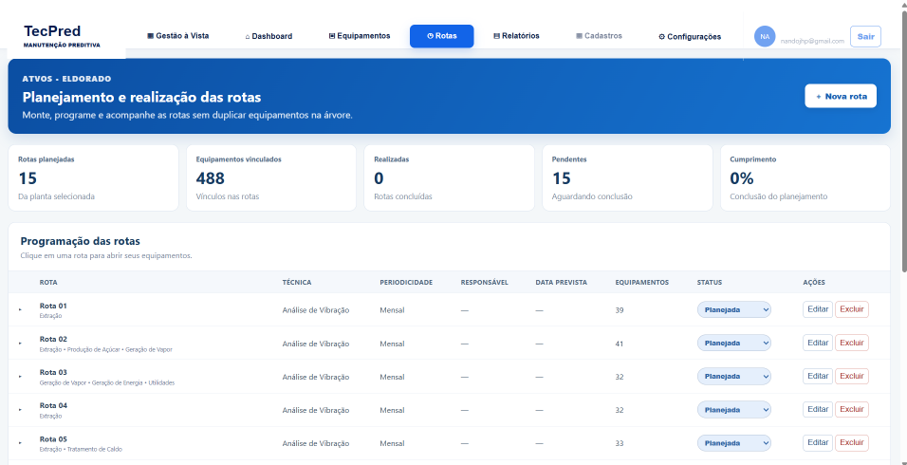Go to the Dashboard tab

pos(268,36)
